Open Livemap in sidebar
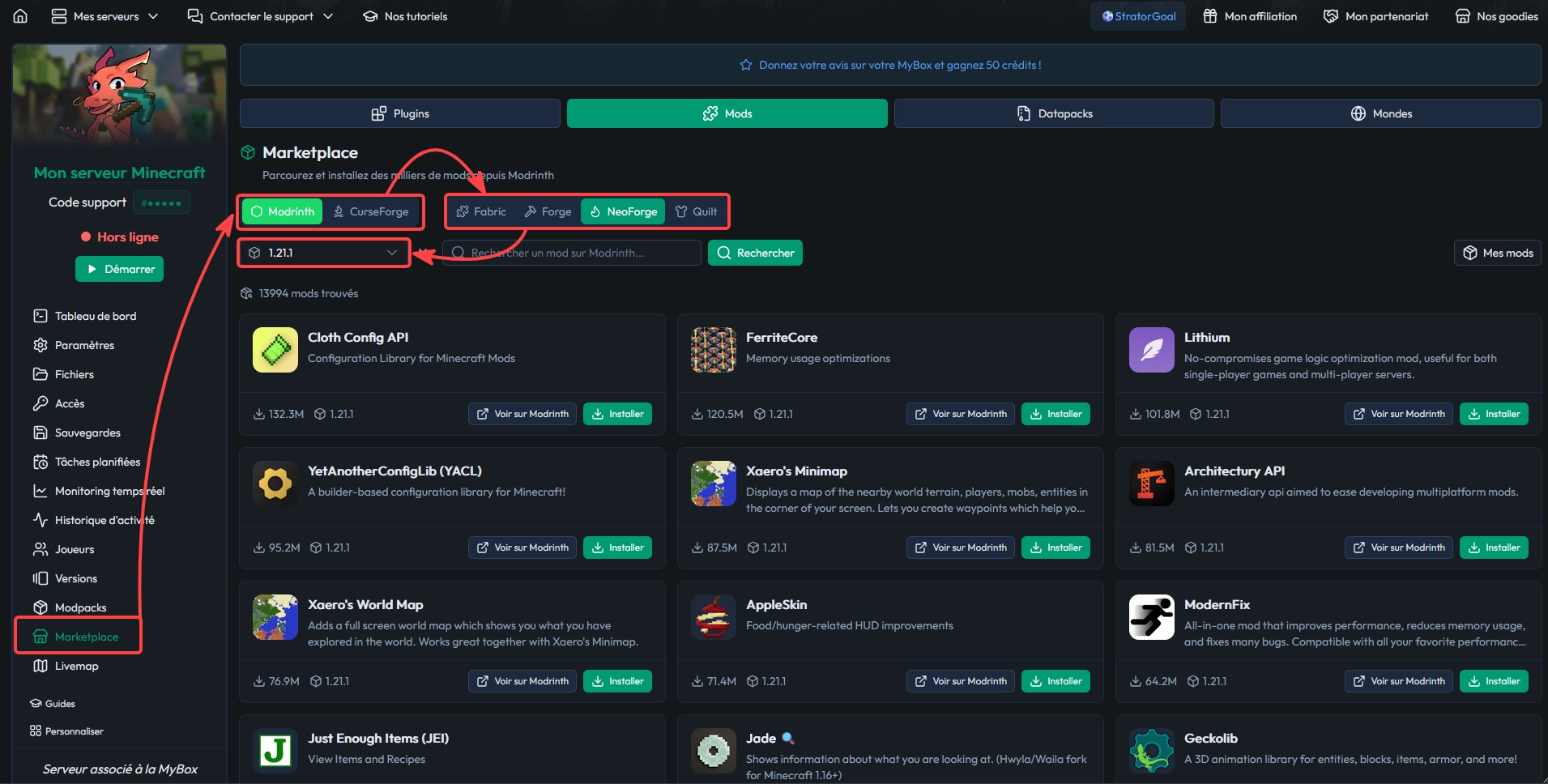1548x784 pixels. (x=66, y=666)
